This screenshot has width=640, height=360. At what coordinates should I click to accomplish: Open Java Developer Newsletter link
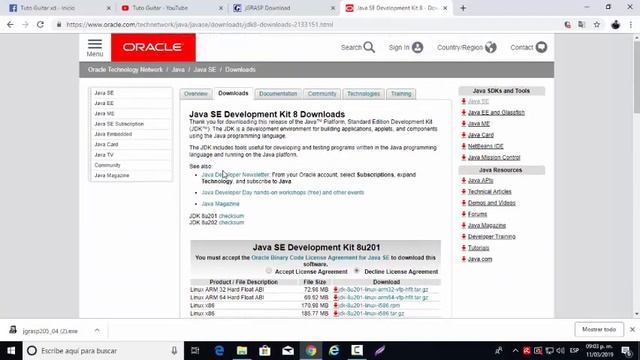[236, 174]
